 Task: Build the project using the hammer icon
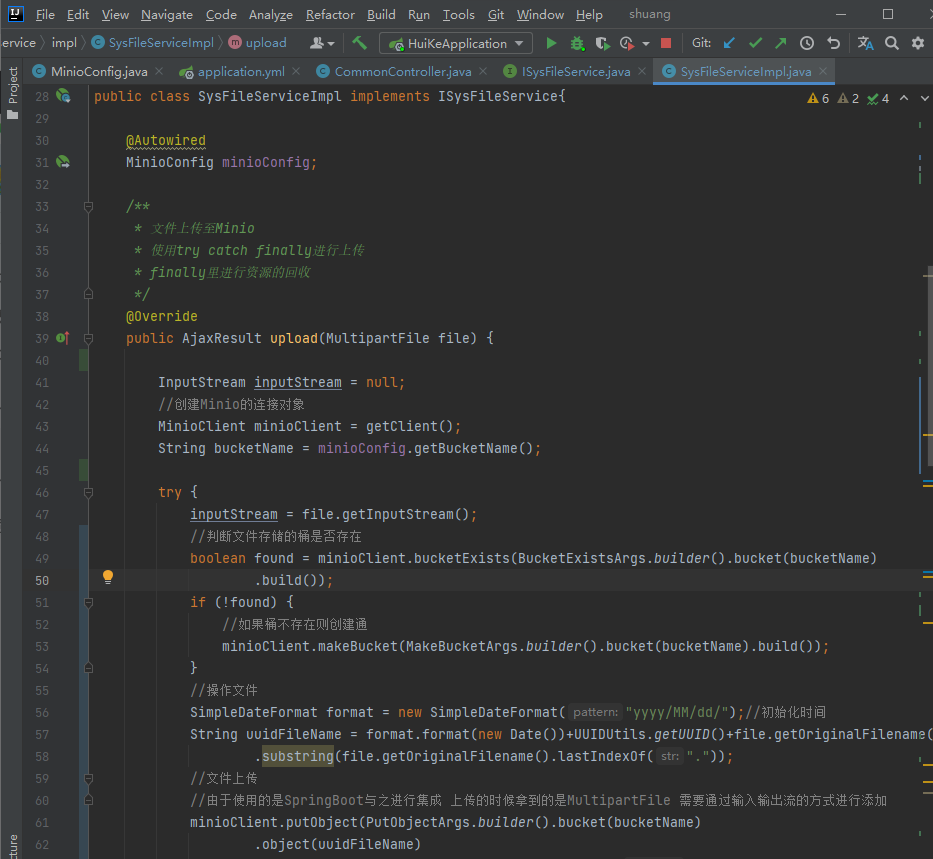(359, 43)
